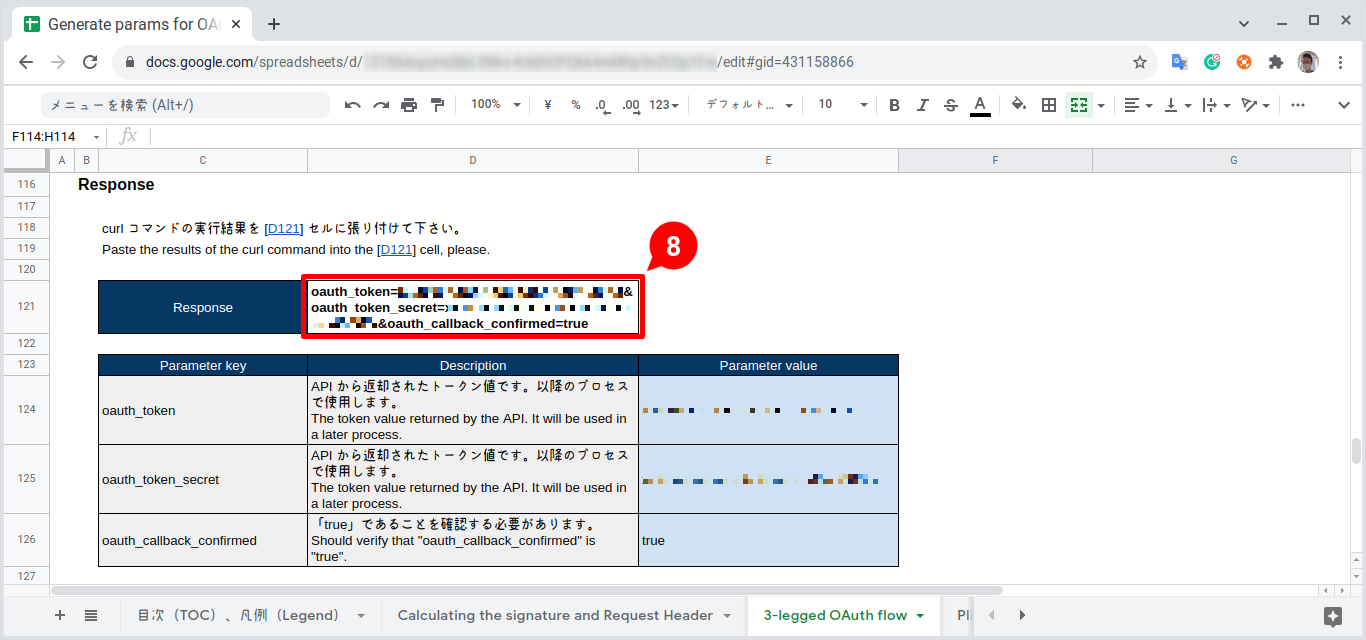The width and height of the screenshot is (1366, 640).
Task: Select the Text wrapping icon
Action: pos(1210,104)
